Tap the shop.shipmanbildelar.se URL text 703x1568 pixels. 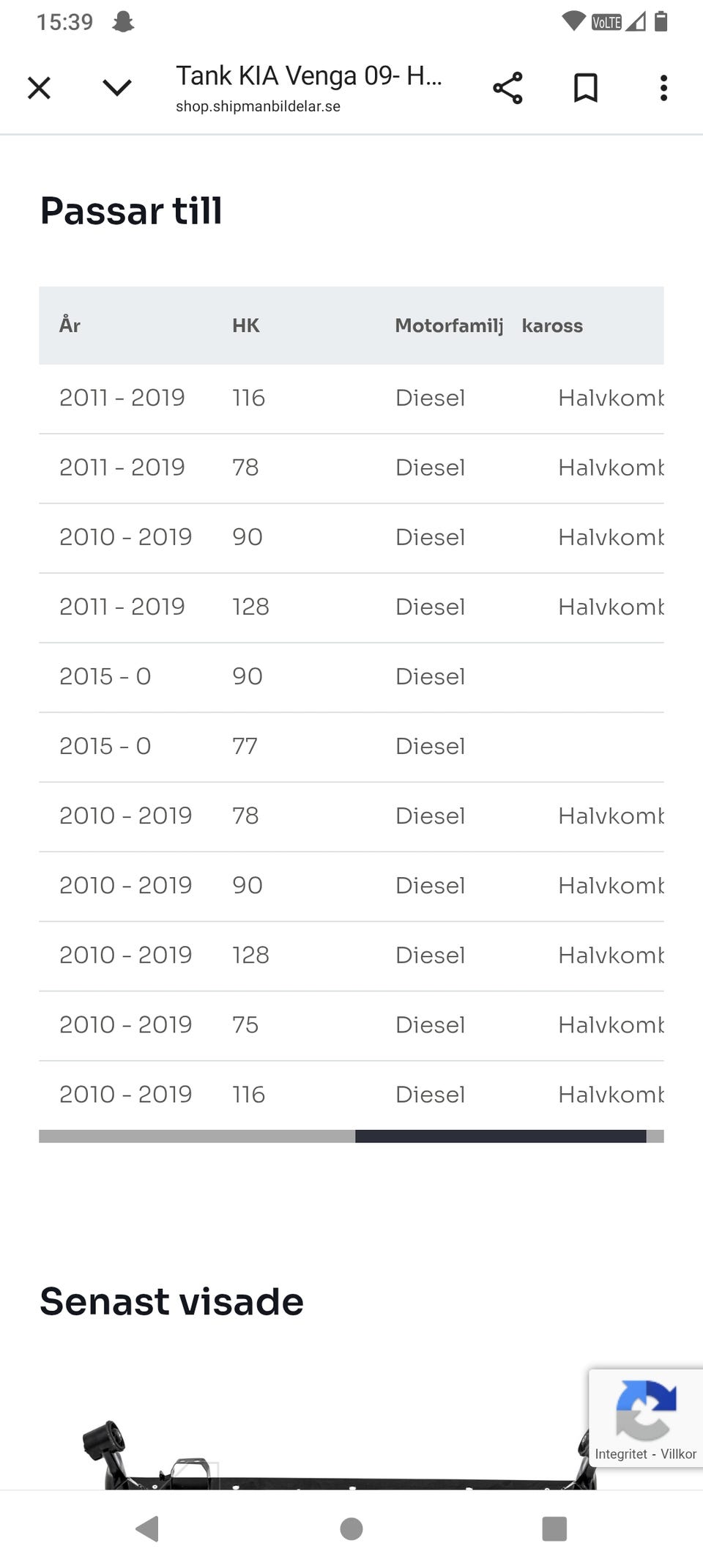258,106
